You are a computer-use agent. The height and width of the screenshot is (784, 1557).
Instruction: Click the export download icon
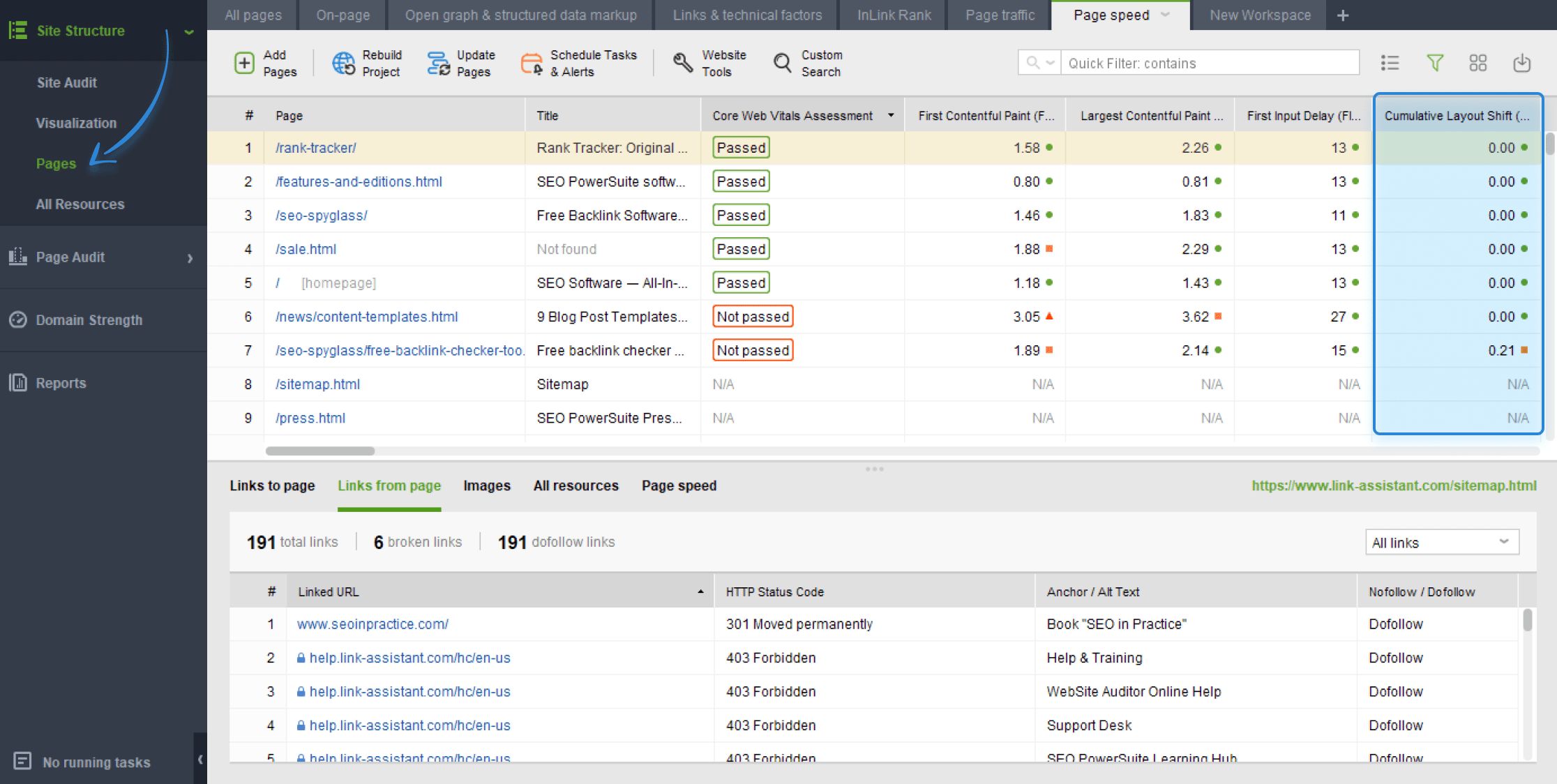tap(1522, 63)
